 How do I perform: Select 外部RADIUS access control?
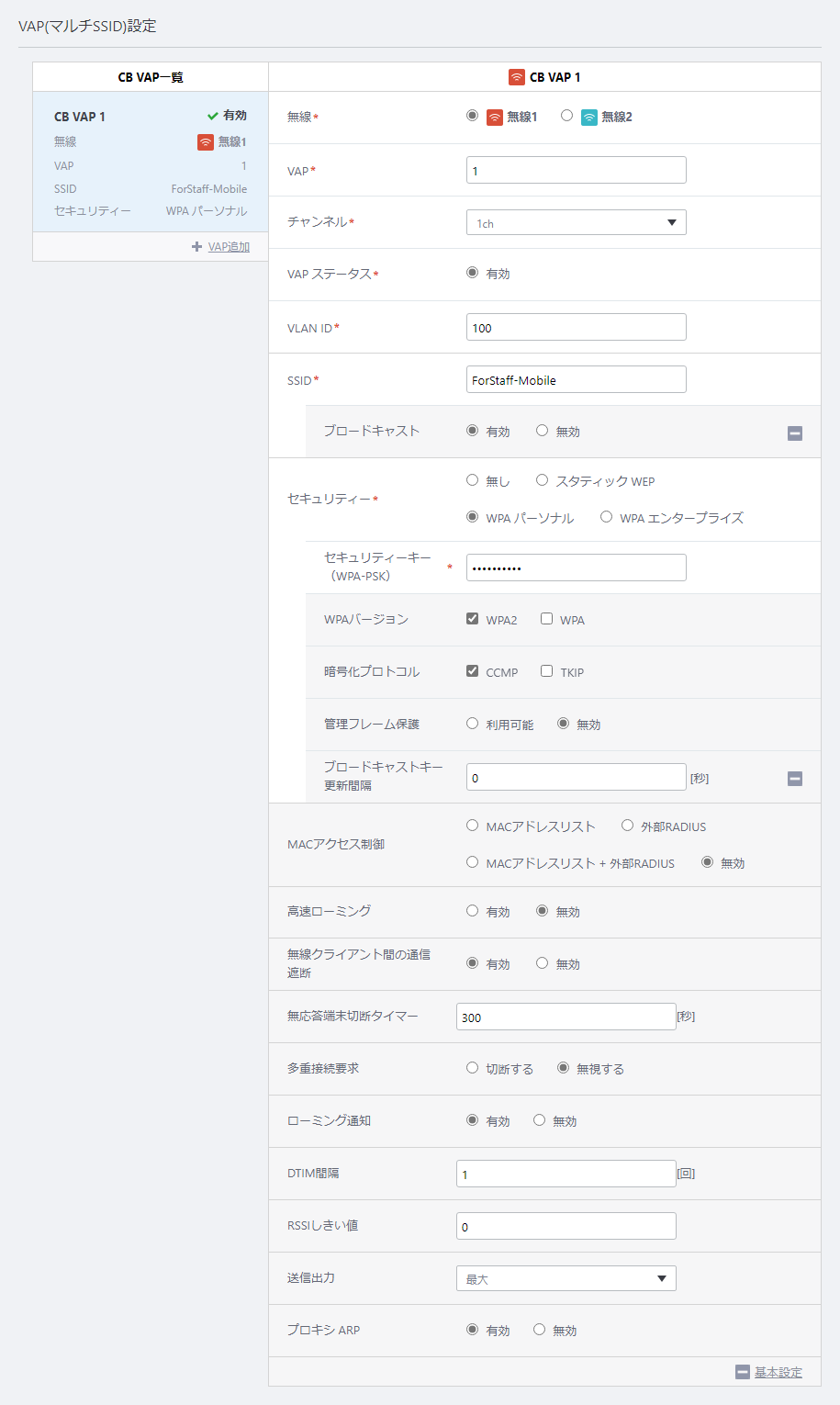coord(627,826)
